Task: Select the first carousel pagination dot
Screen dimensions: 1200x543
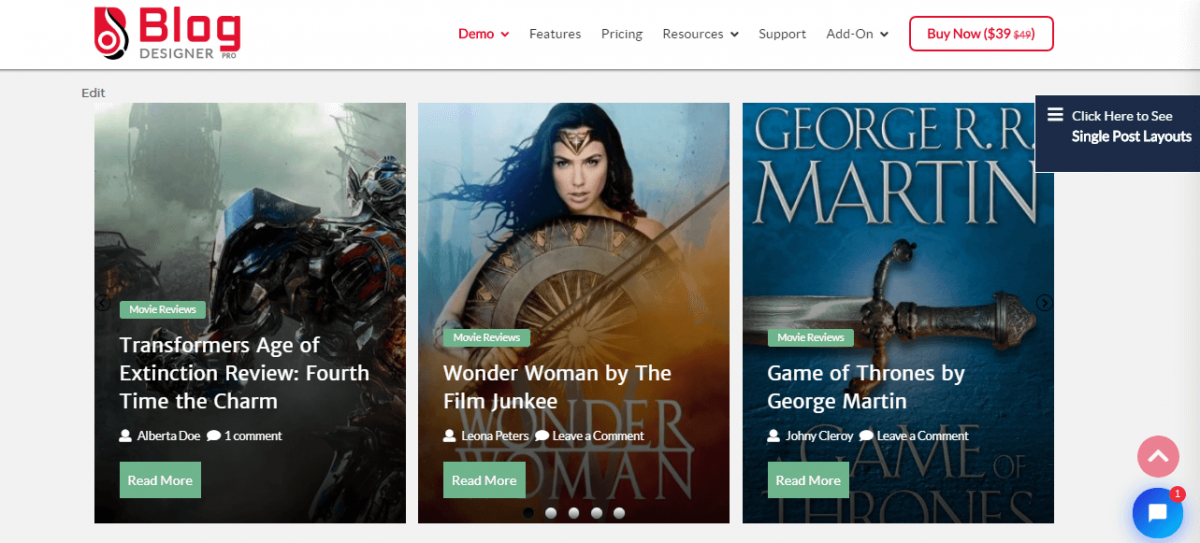Action: click(528, 513)
